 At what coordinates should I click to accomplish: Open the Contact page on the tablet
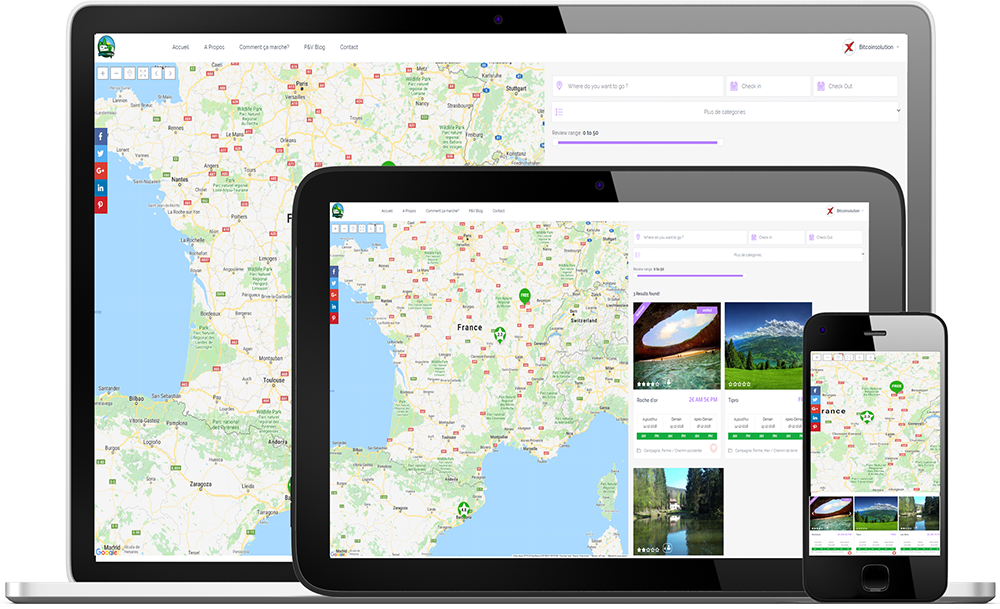[x=499, y=211]
